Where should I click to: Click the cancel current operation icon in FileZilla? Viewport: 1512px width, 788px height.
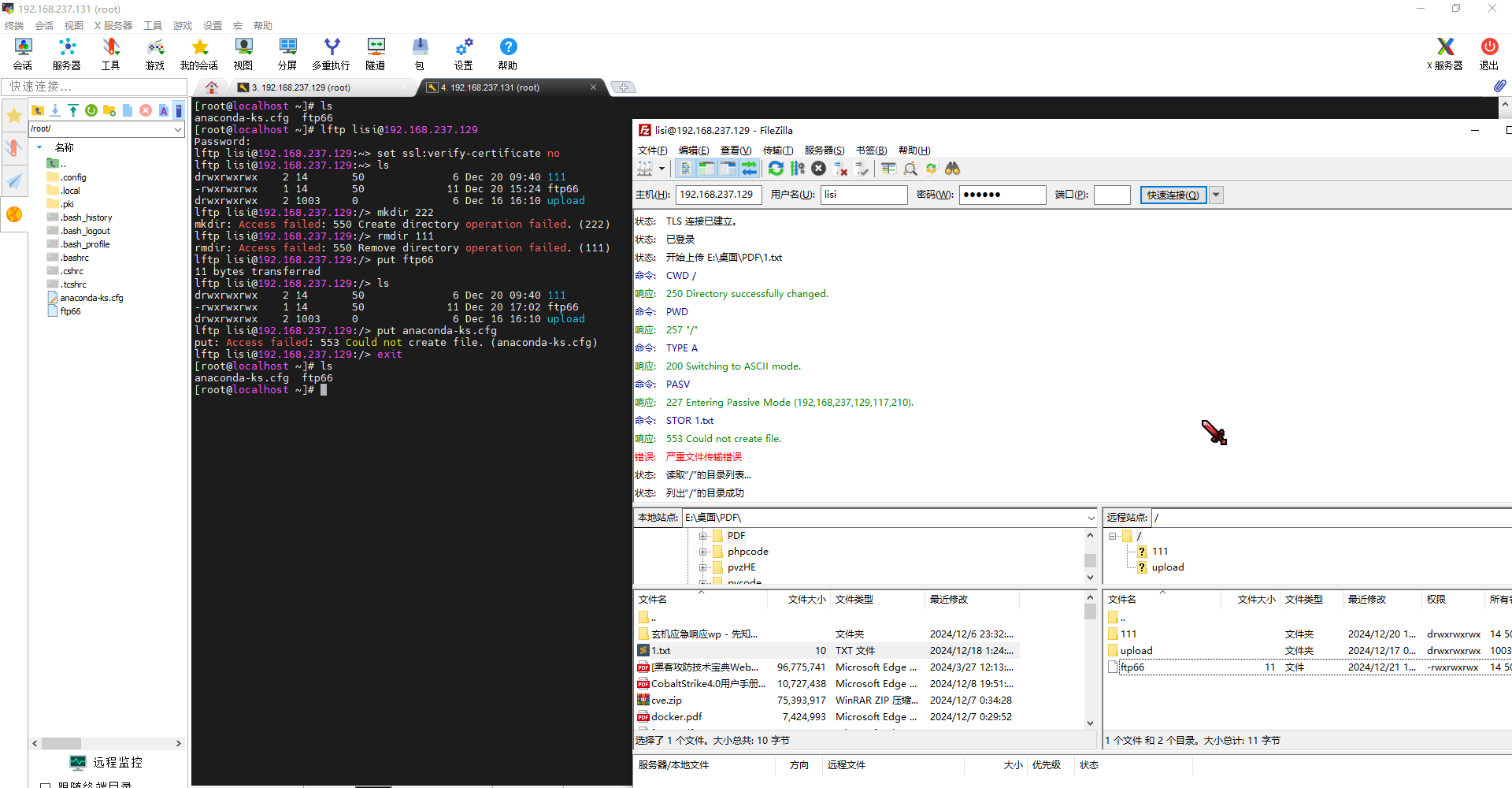click(819, 169)
